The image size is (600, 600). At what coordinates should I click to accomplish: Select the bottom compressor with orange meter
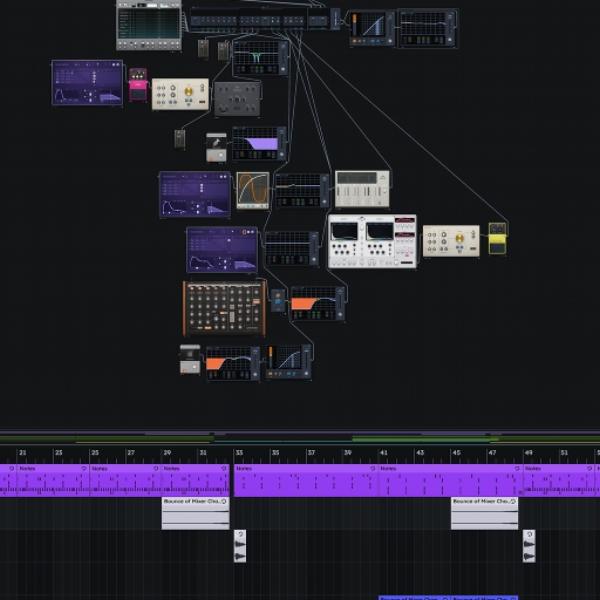[x=289, y=362]
